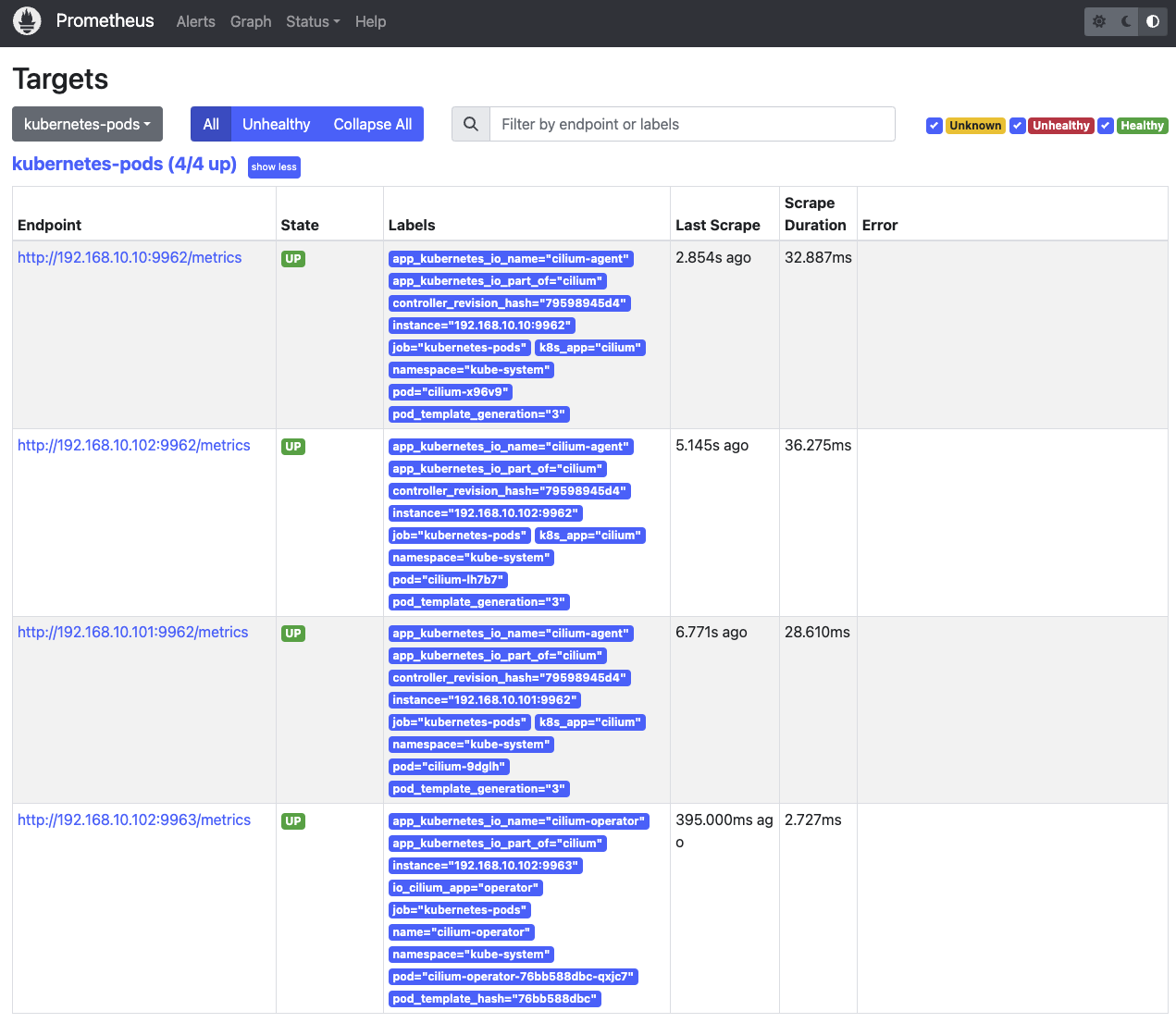Viewport: 1176px width, 1023px height.
Task: Focus the filter by endpoint or labels field
Action: [692, 124]
